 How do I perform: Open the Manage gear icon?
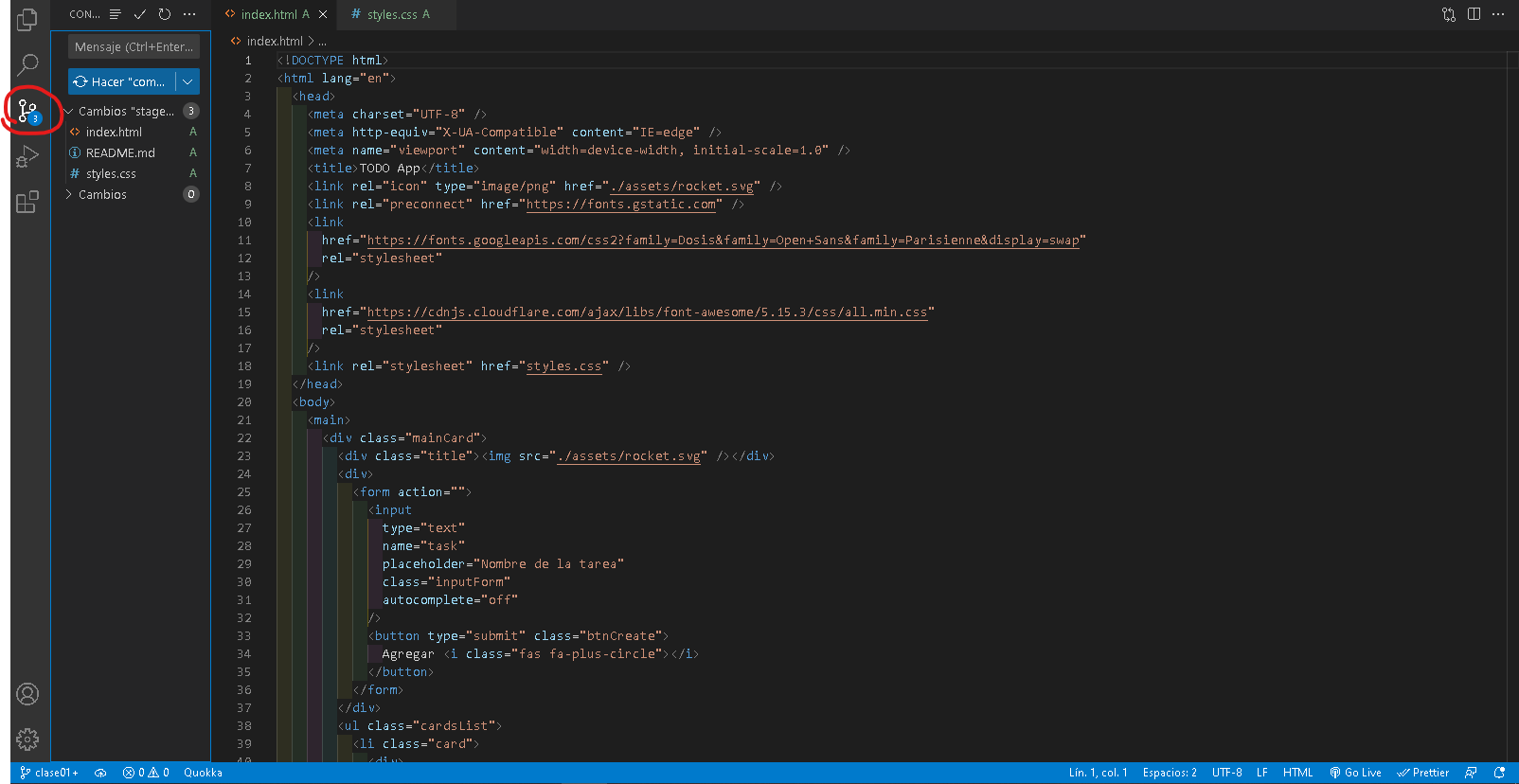point(27,739)
